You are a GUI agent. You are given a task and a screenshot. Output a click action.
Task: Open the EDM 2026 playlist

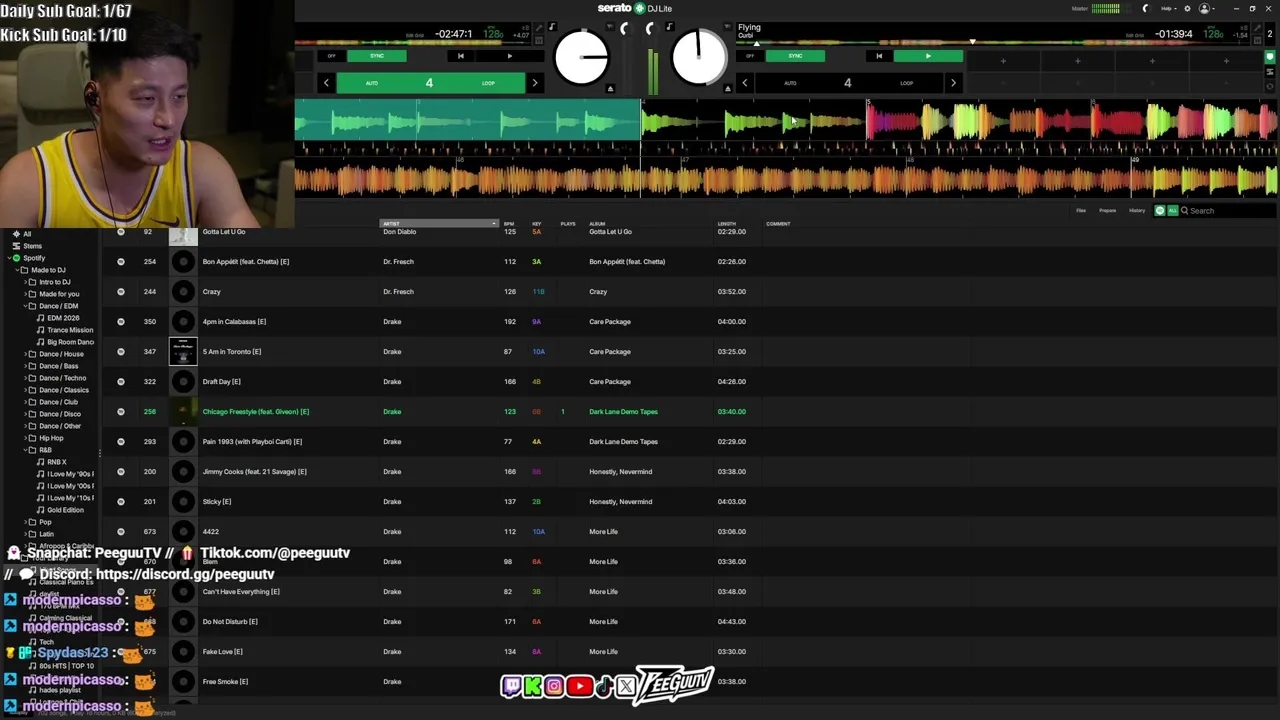coord(63,318)
